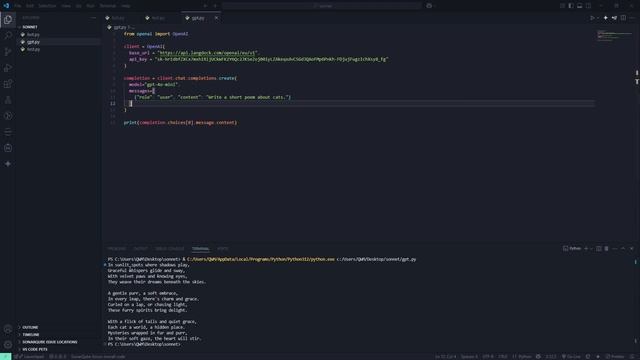Open the terminal launch profile dropdown
Image resolution: width=640 pixels, height=360 pixels.
pyautogui.click(x=591, y=249)
